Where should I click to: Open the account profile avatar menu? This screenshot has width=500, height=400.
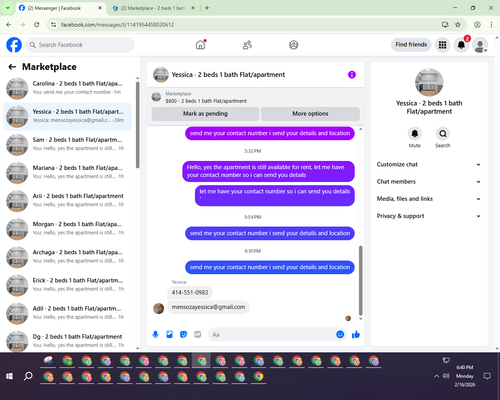coord(480,45)
